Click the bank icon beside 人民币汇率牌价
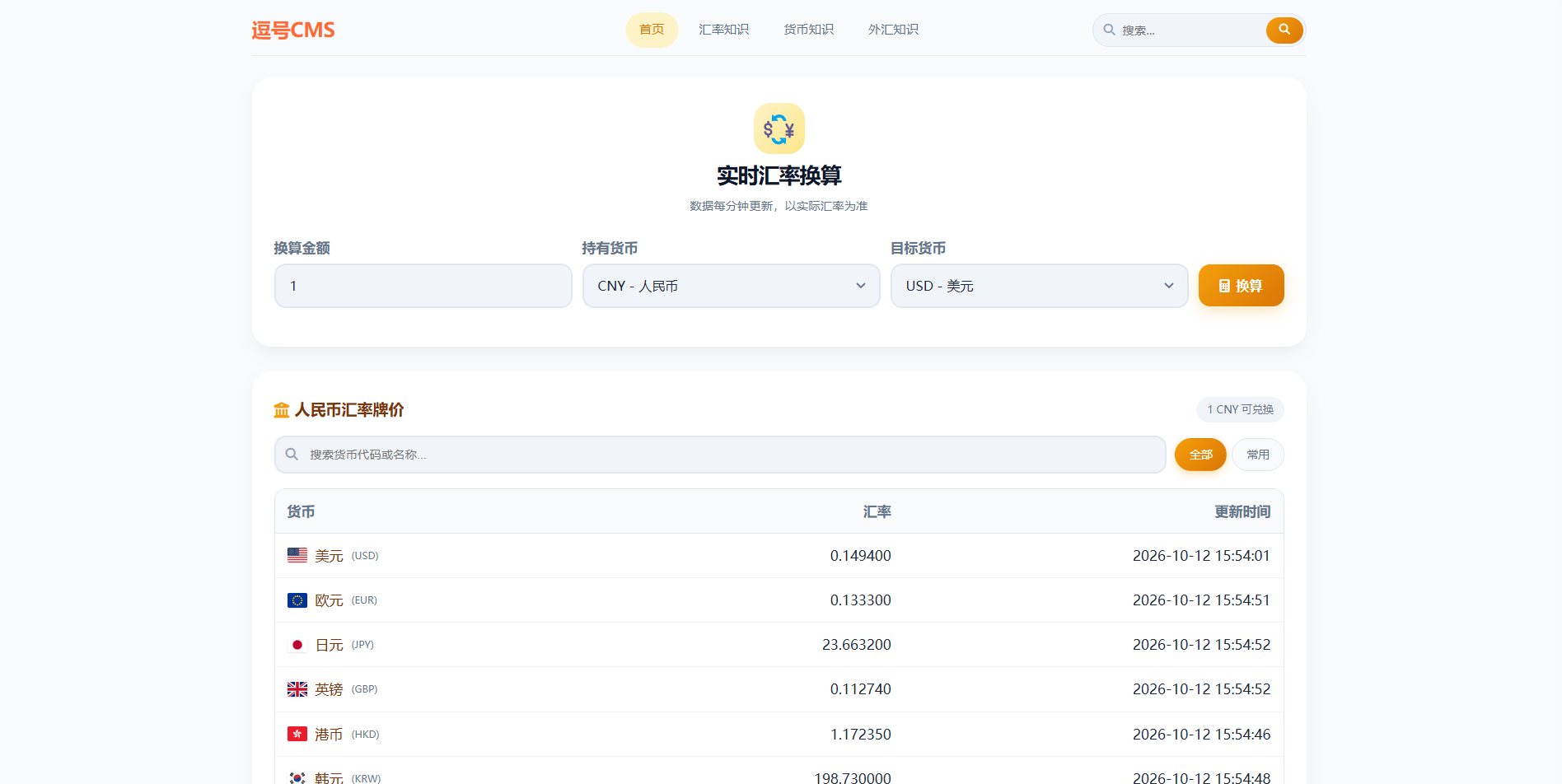Image resolution: width=1562 pixels, height=784 pixels. (282, 410)
